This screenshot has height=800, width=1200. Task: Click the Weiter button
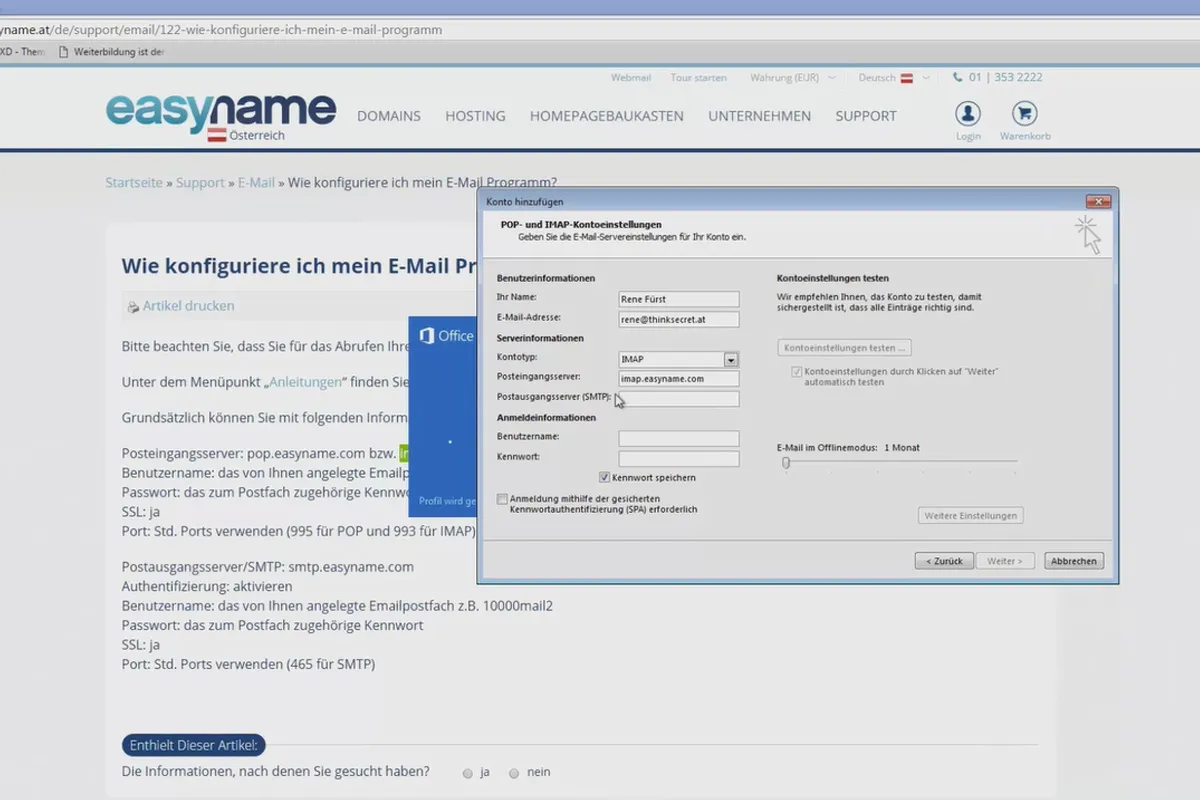pos(1005,561)
